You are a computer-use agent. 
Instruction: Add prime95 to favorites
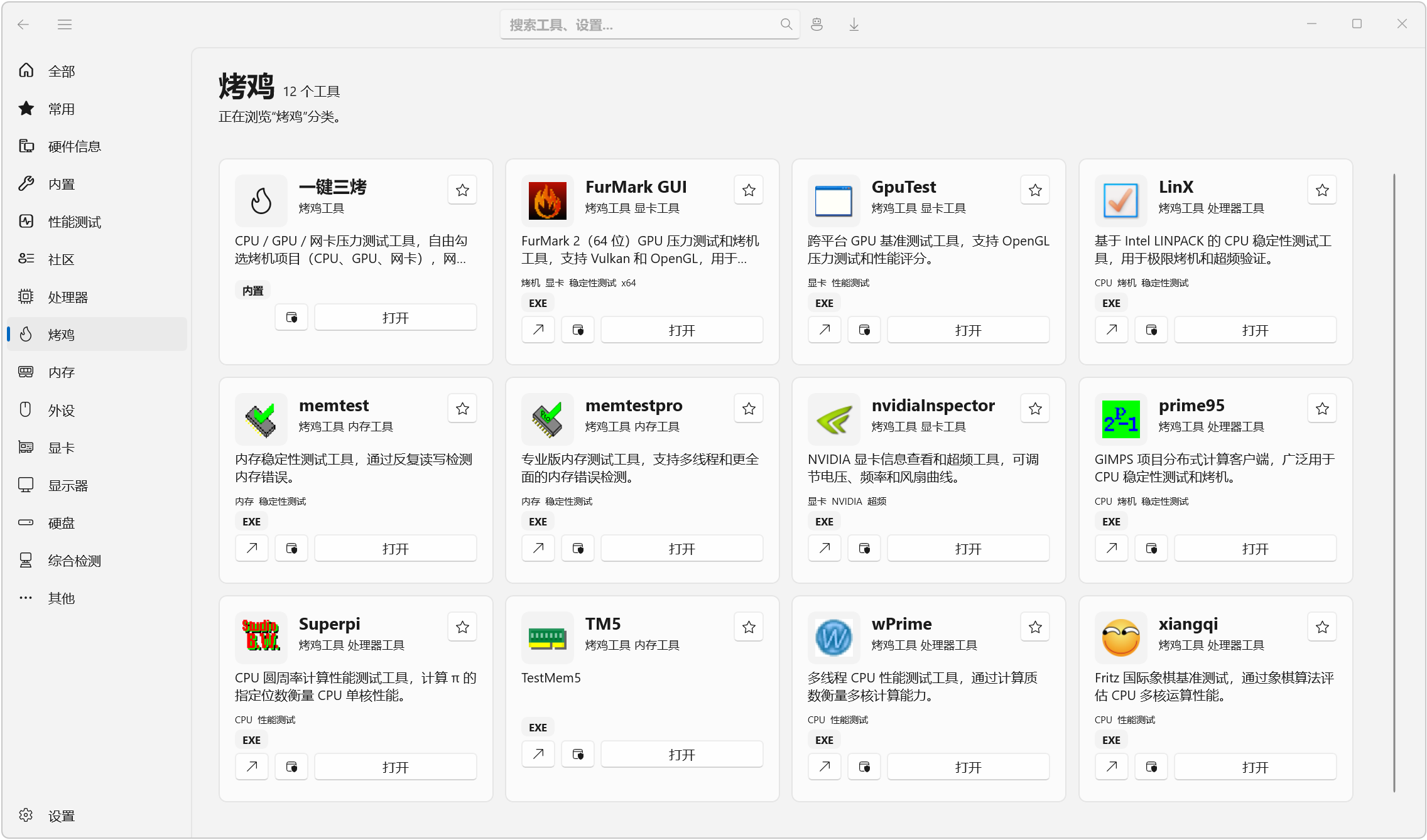point(1322,409)
